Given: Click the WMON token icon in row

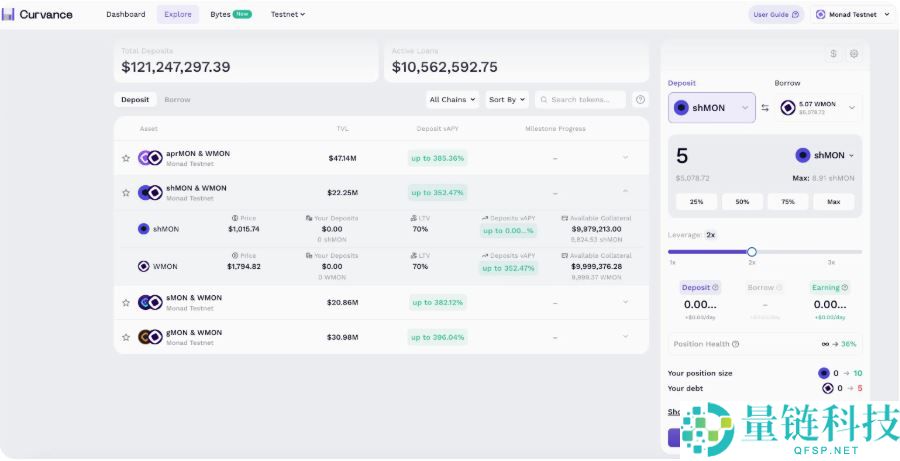Looking at the screenshot, I should coord(144,267).
